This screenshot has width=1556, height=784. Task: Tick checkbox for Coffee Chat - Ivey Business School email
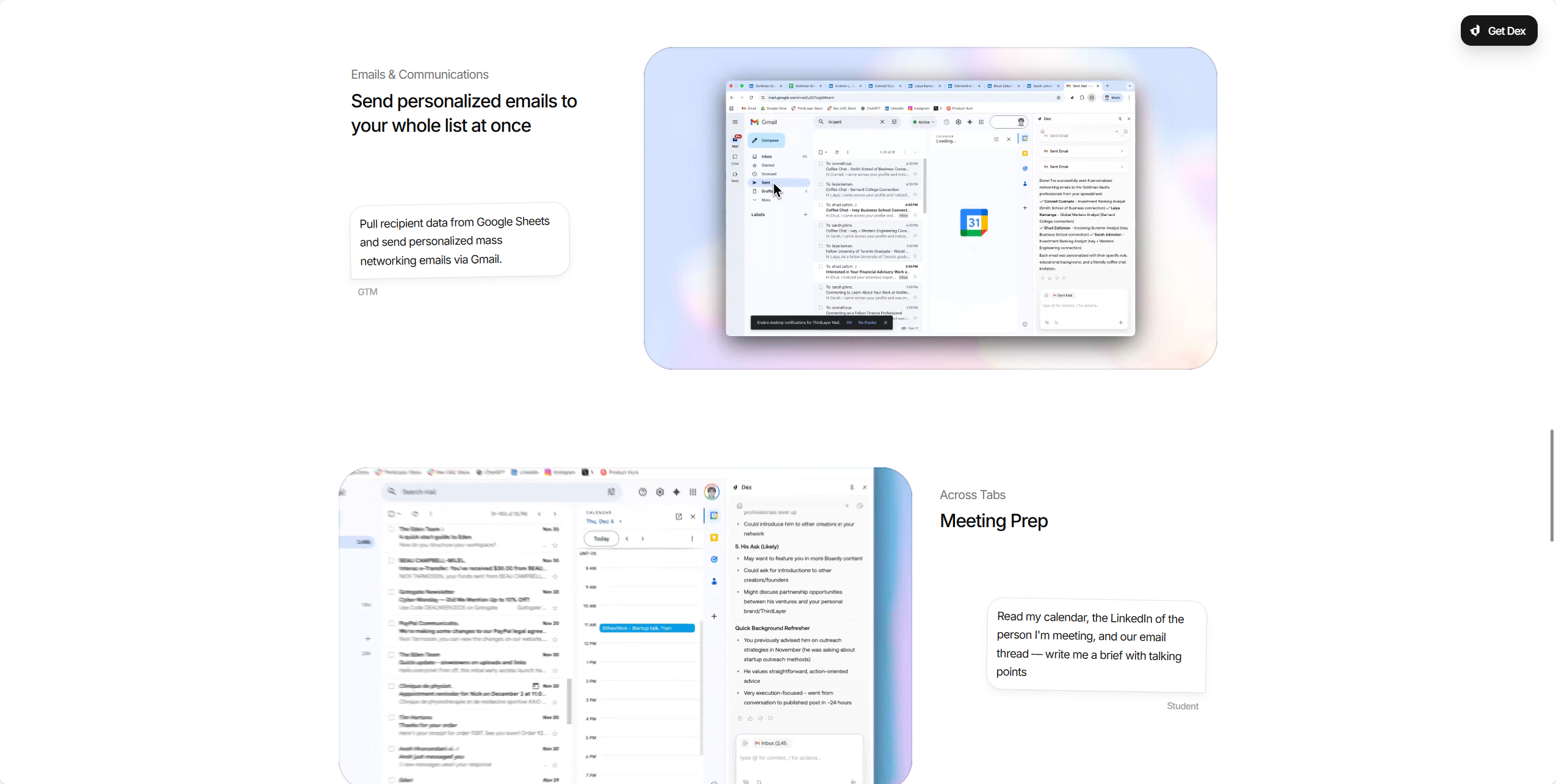click(x=821, y=205)
